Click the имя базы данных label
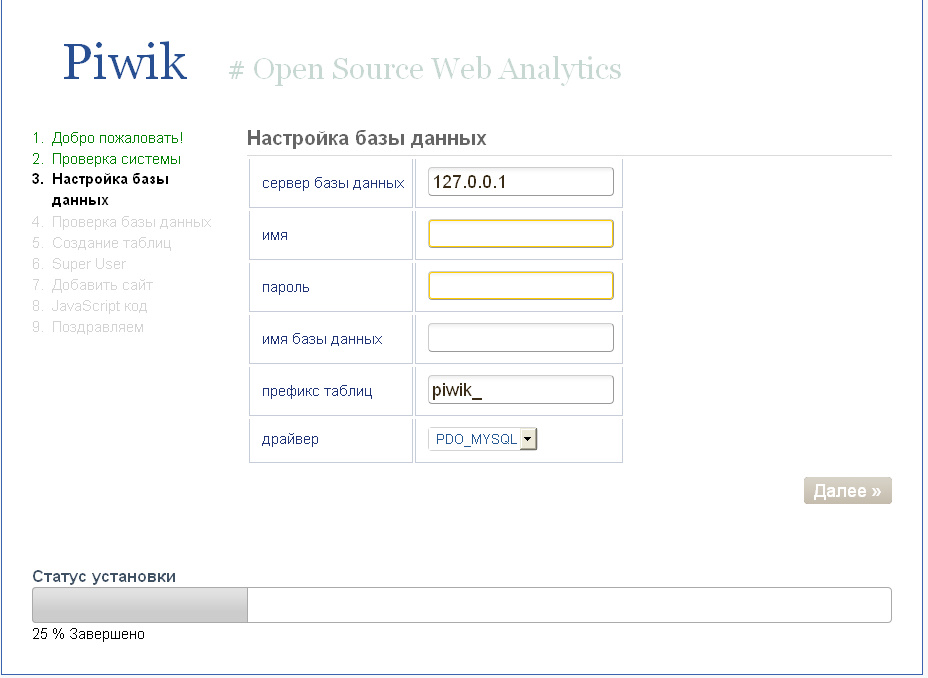 (322, 339)
